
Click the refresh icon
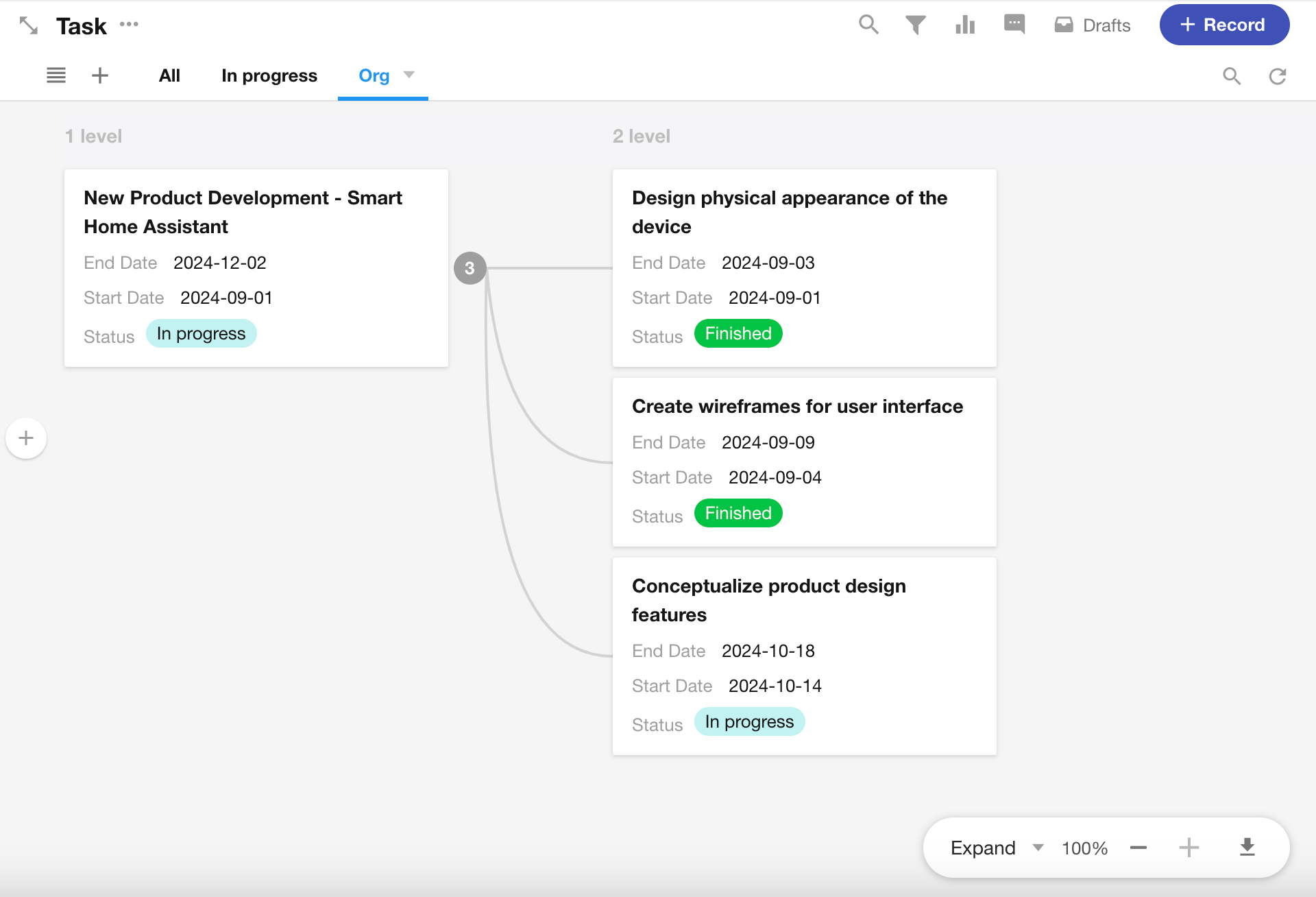tap(1278, 76)
